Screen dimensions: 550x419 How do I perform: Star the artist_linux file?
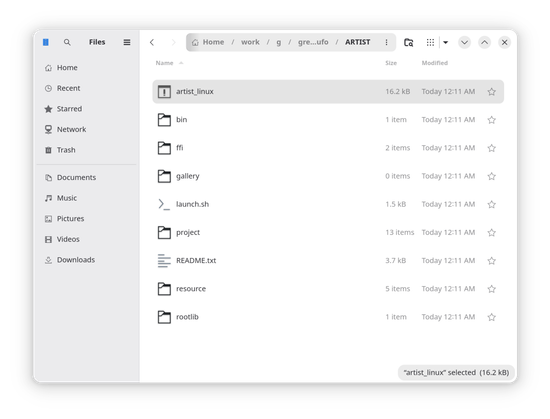pyautogui.click(x=491, y=92)
